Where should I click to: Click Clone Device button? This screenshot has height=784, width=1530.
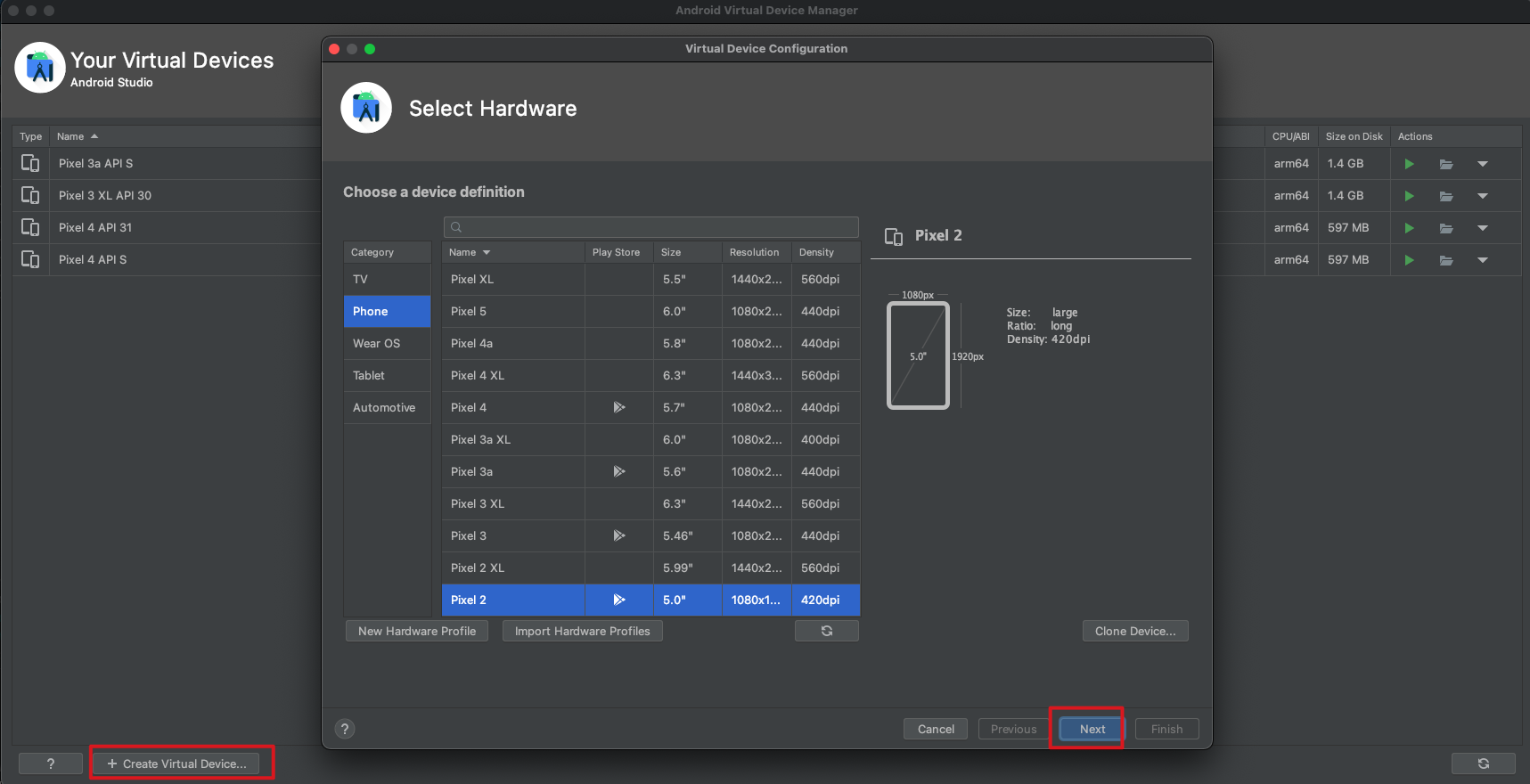tap(1134, 631)
